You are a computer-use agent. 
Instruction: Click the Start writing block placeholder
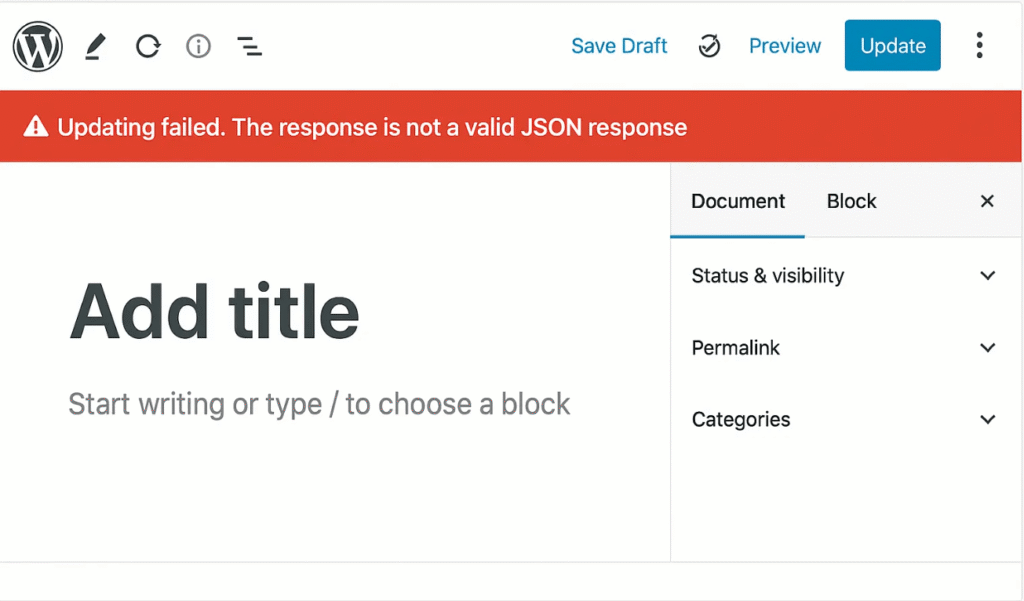(318, 404)
